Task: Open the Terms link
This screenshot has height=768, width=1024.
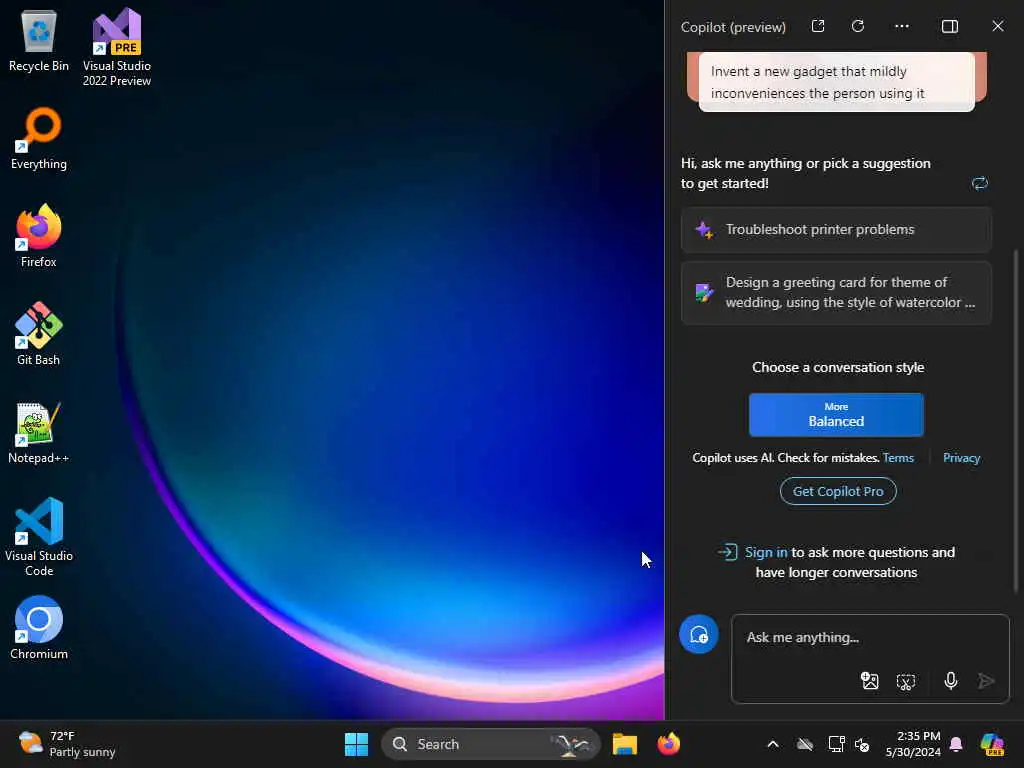Action: (x=898, y=458)
